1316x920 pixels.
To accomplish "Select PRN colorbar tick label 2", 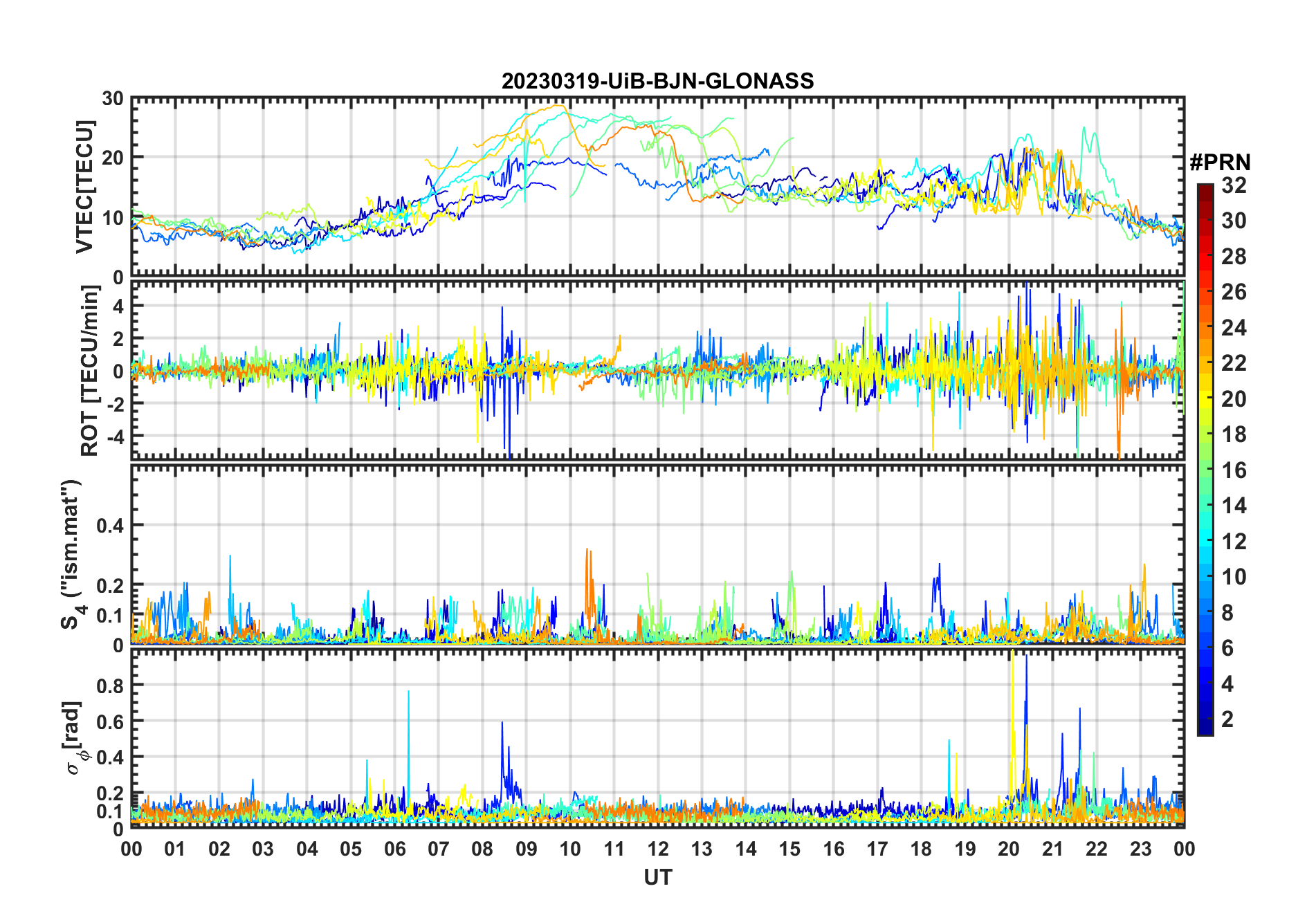I will click(x=1227, y=719).
